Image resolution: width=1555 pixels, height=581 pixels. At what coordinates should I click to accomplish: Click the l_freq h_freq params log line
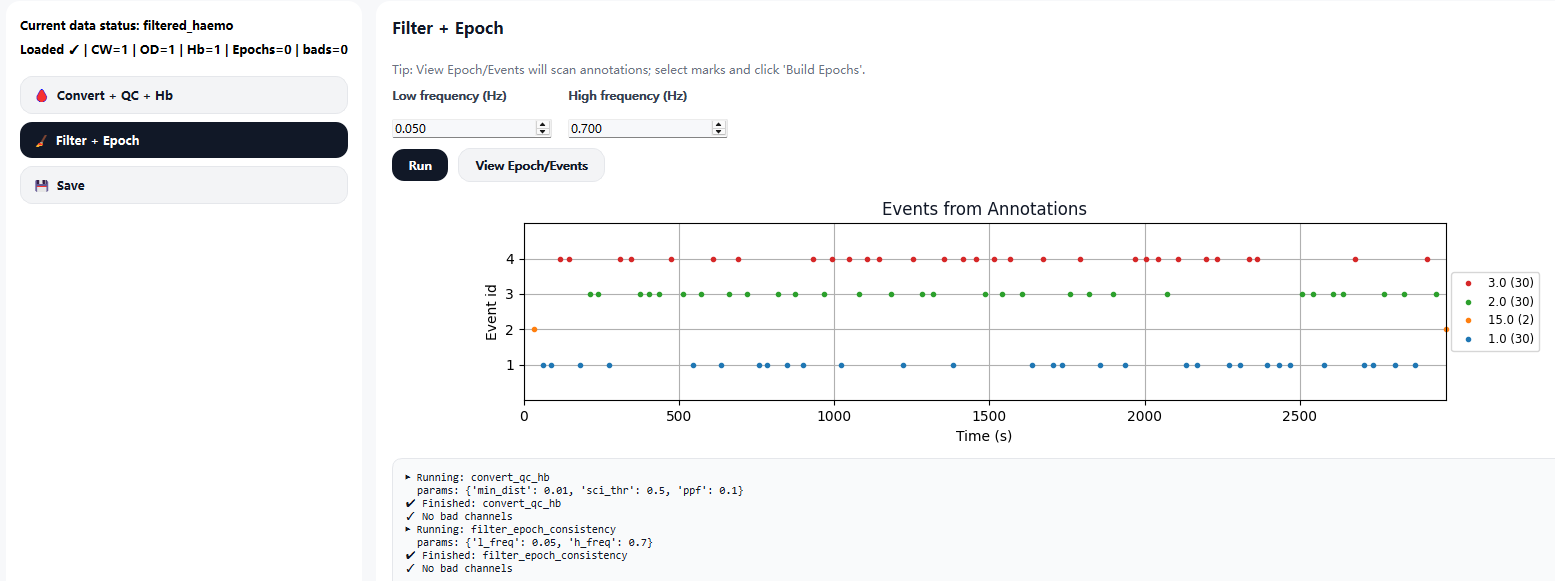tap(535, 543)
